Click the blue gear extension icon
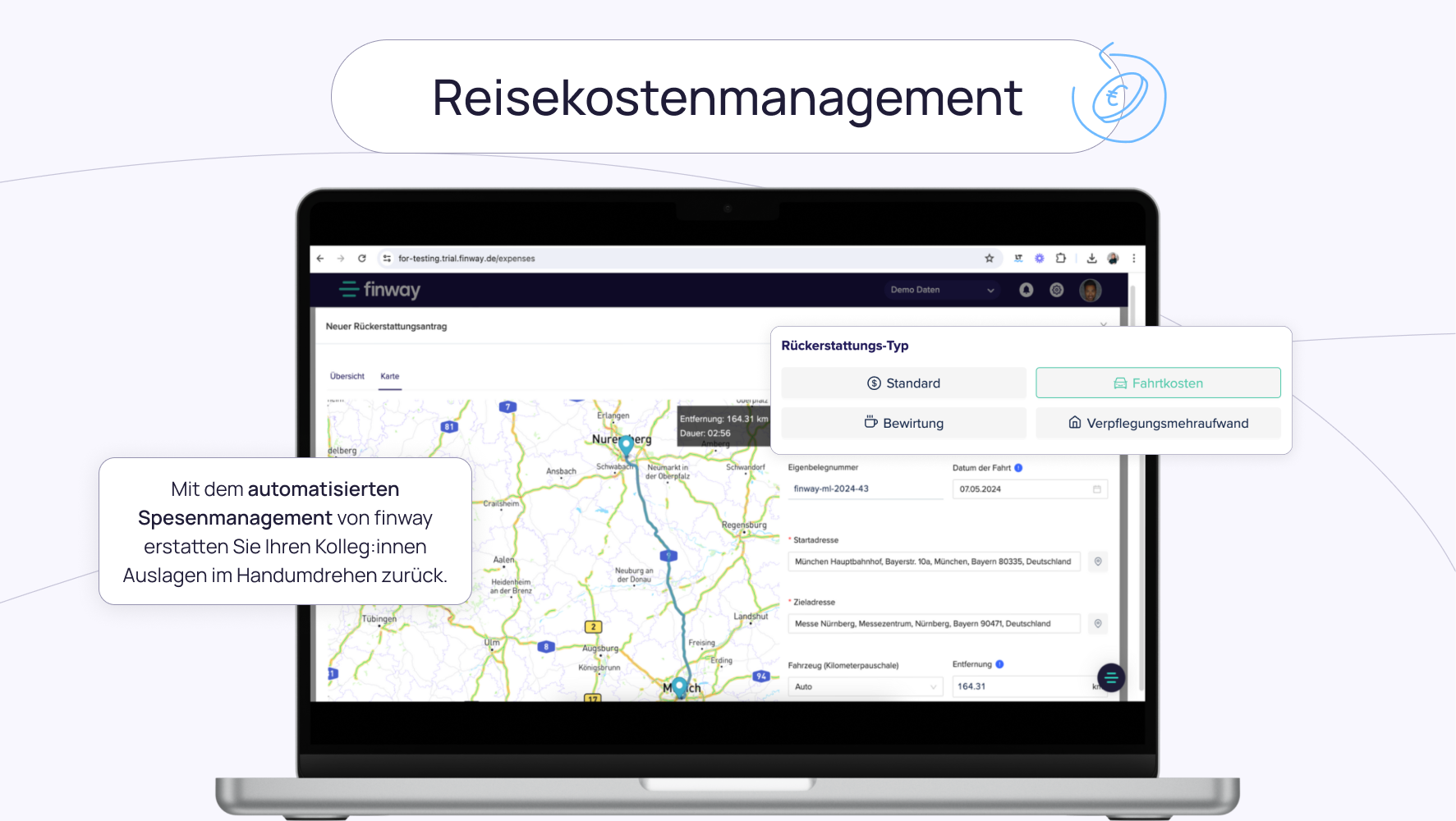1456x821 pixels. [x=1040, y=259]
